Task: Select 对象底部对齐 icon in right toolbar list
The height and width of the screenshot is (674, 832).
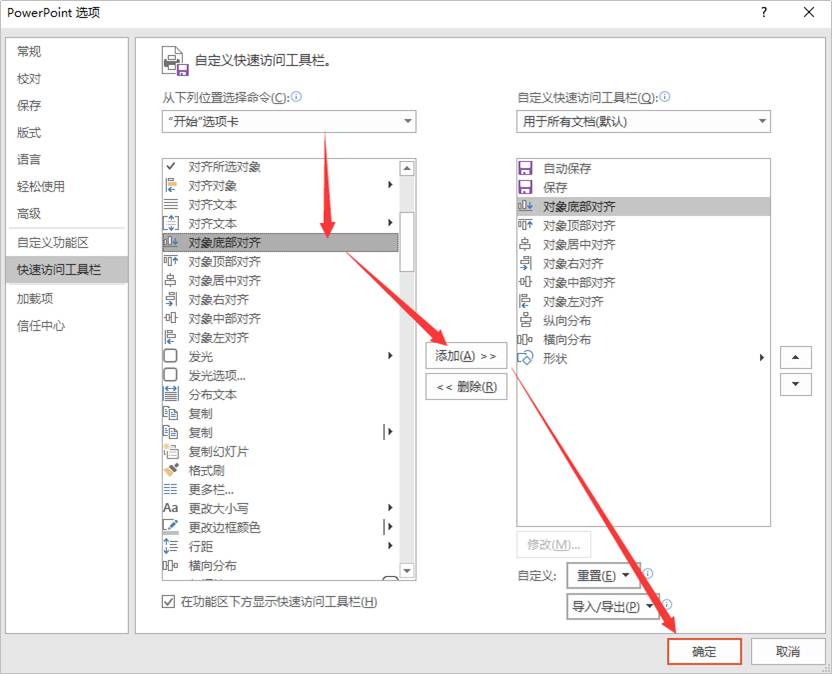Action: [x=525, y=206]
